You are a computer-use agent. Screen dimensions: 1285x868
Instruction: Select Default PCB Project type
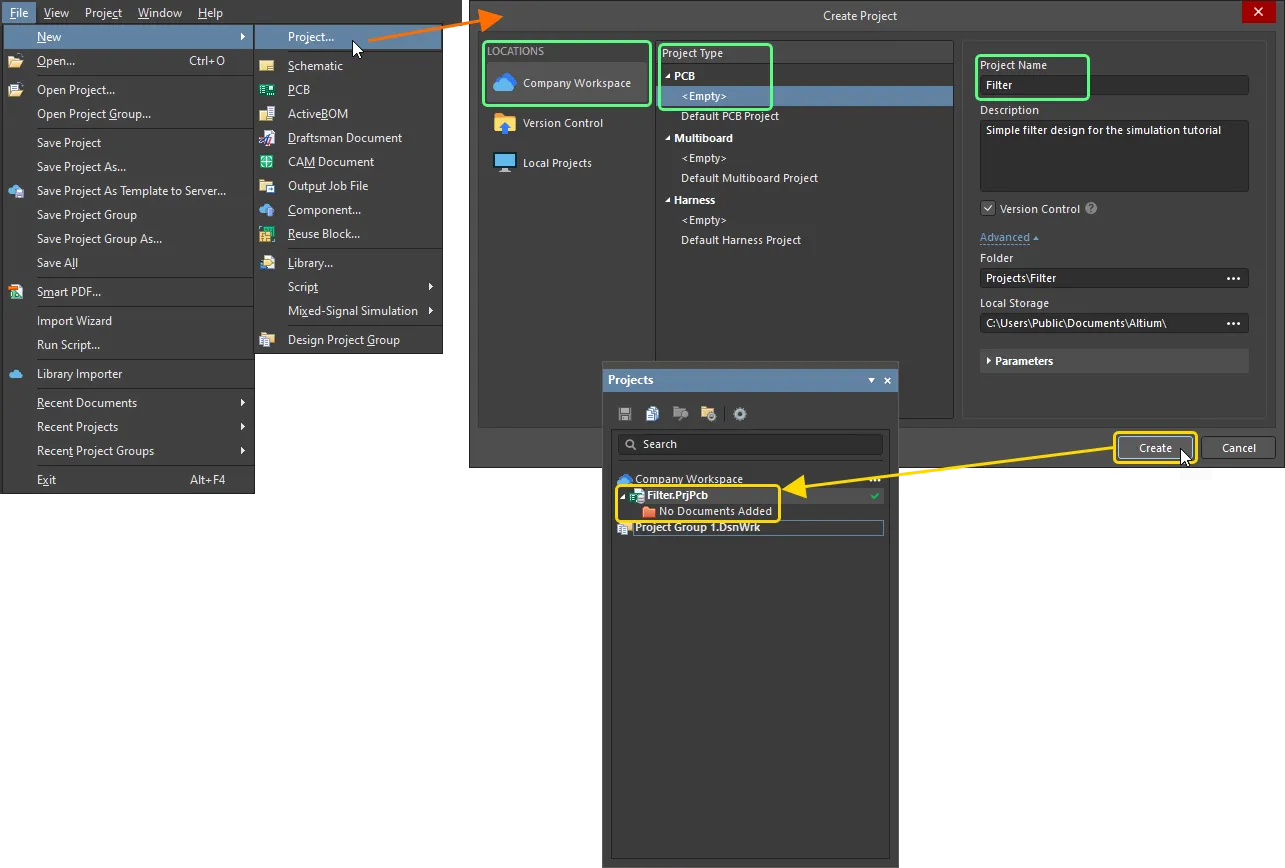(730, 116)
